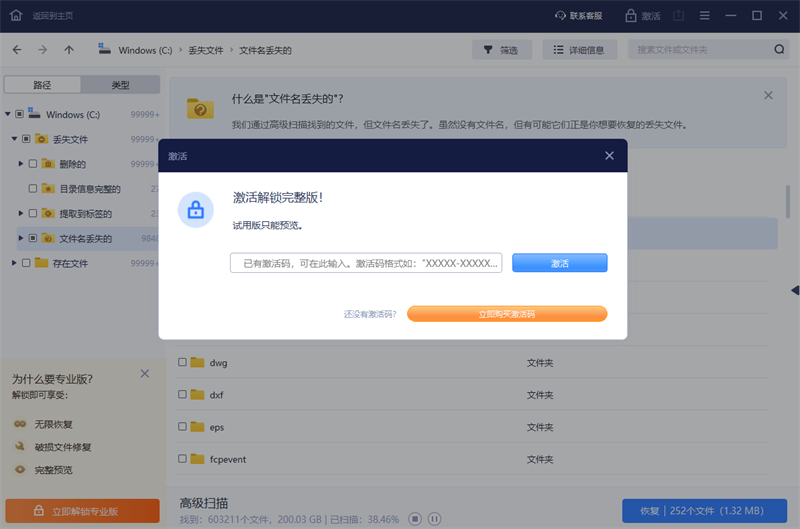Click the vertical scrollbar of file list
The image size is (800, 529).
[788, 201]
